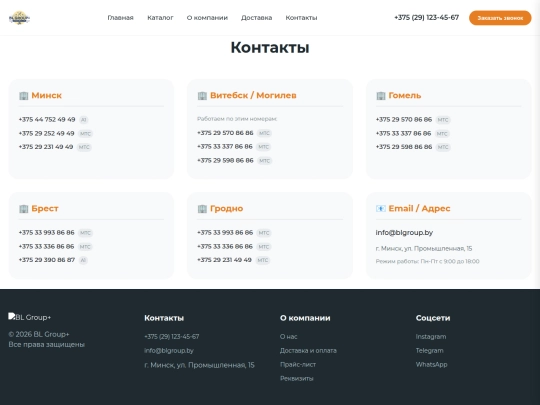Click +375 29 231 49 49 in Гродно card
This screenshot has height=405, width=540.
tap(224, 260)
